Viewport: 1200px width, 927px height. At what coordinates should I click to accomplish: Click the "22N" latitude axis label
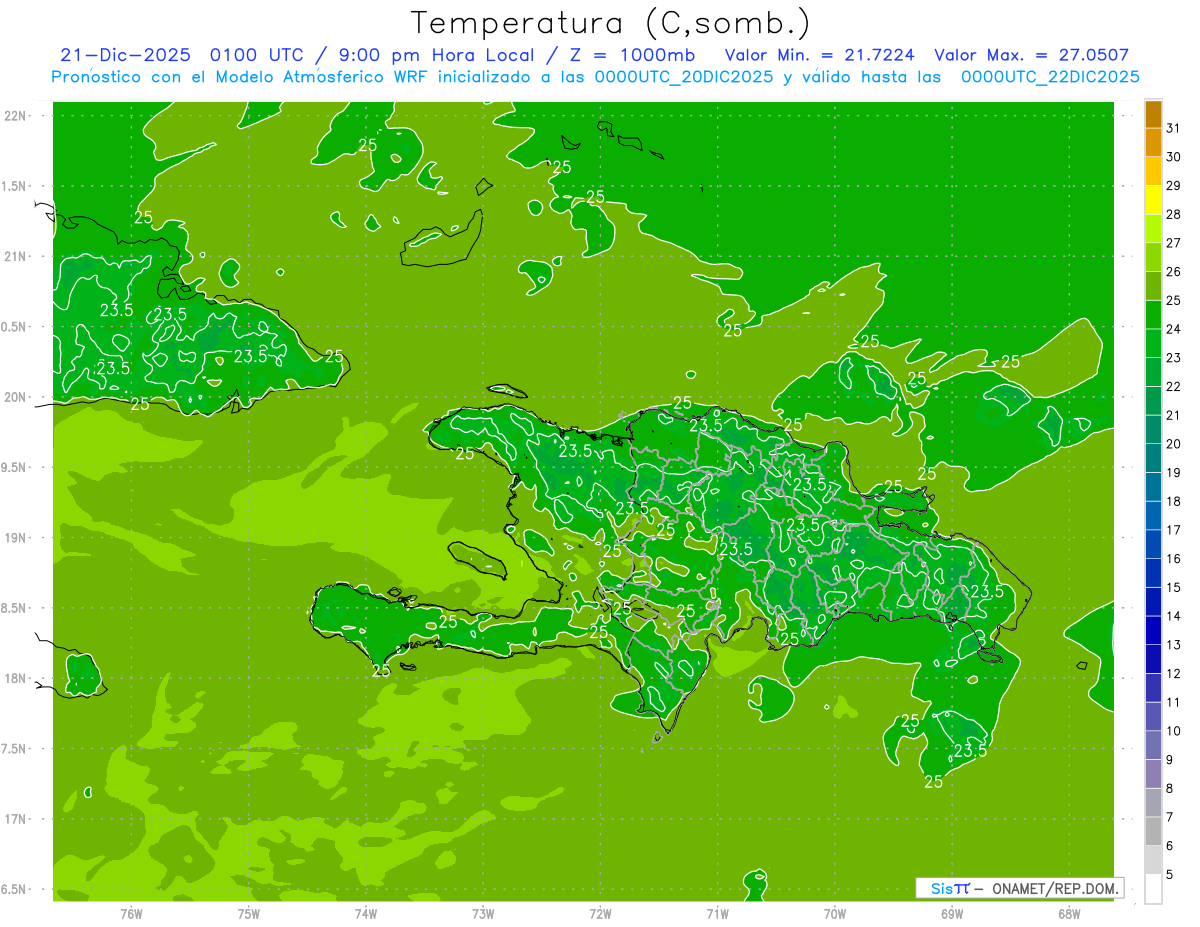tap(17, 115)
